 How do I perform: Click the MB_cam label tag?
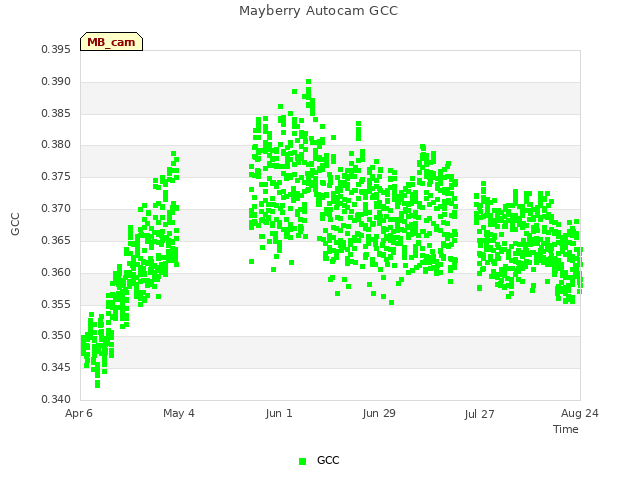pos(111,42)
